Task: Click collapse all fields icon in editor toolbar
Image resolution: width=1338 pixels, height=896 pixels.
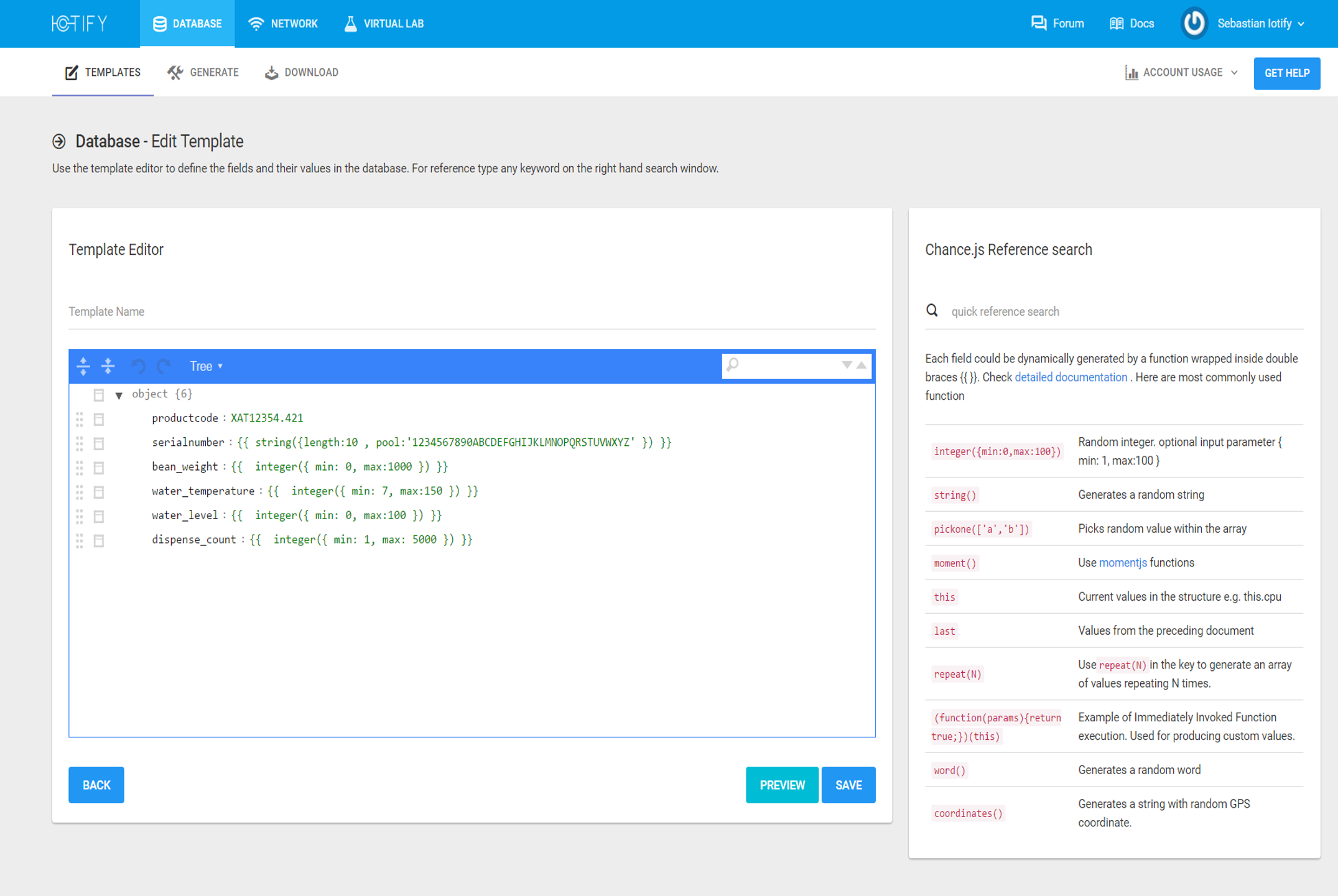Action: click(x=108, y=366)
